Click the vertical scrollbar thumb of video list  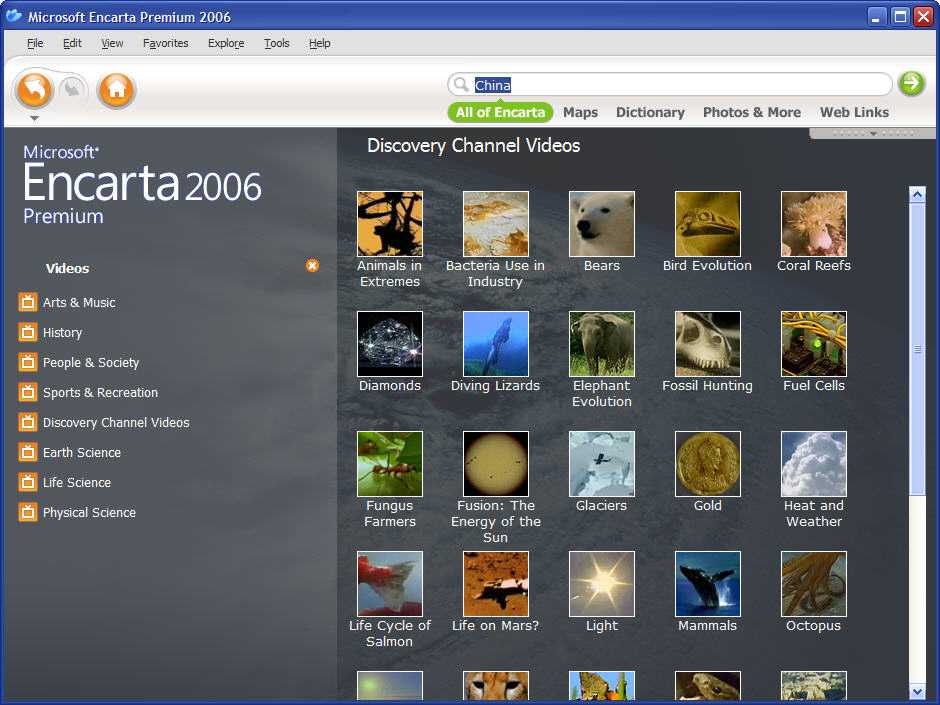[x=917, y=349]
